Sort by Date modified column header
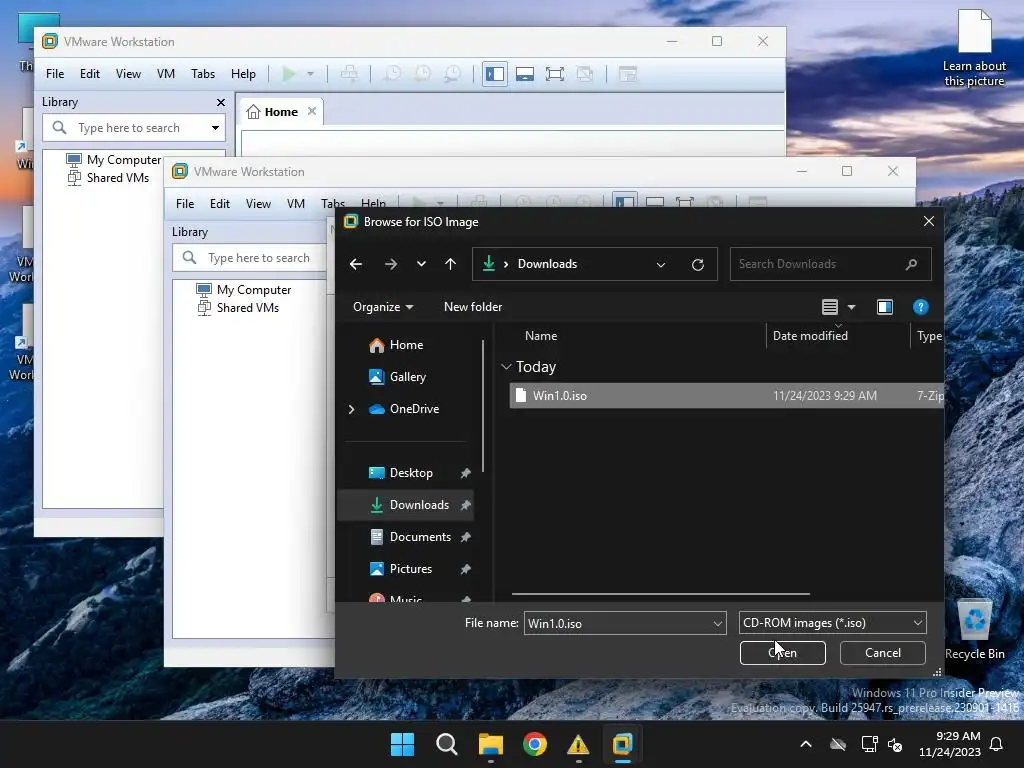 [810, 336]
